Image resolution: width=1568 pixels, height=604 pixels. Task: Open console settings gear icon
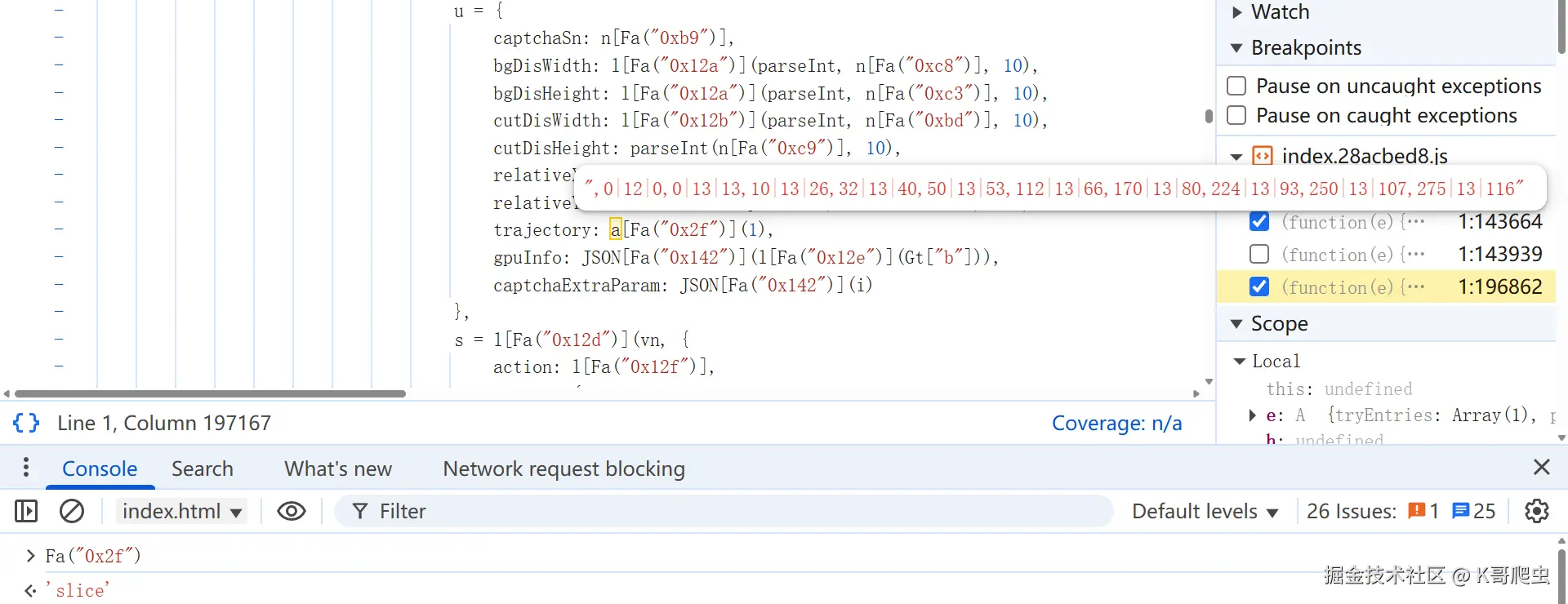coord(1536,511)
